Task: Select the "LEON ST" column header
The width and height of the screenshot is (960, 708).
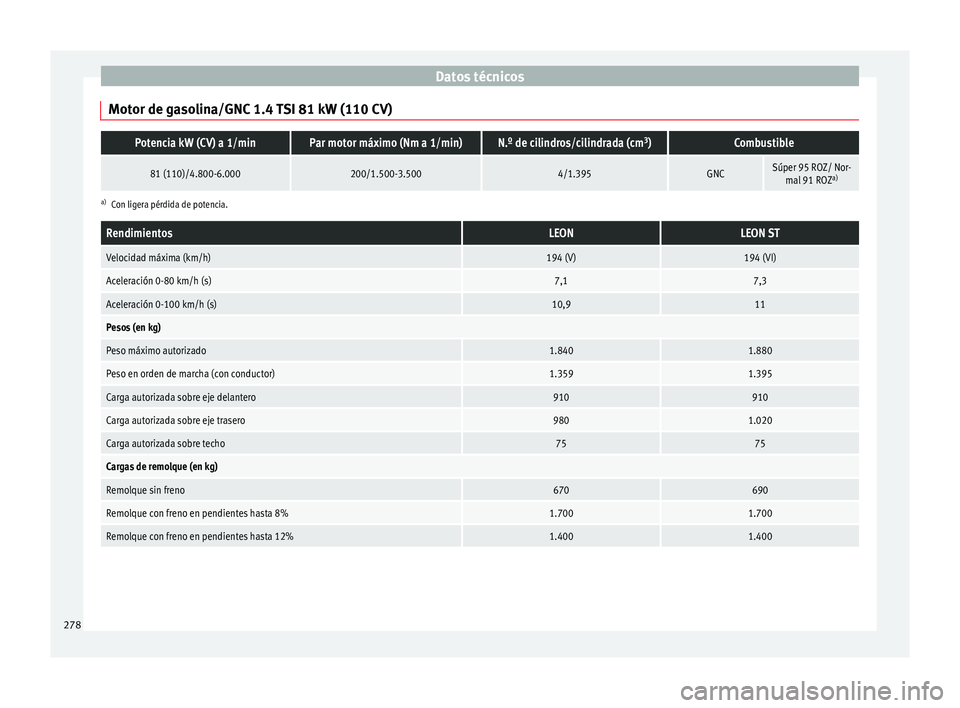Action: (760, 233)
